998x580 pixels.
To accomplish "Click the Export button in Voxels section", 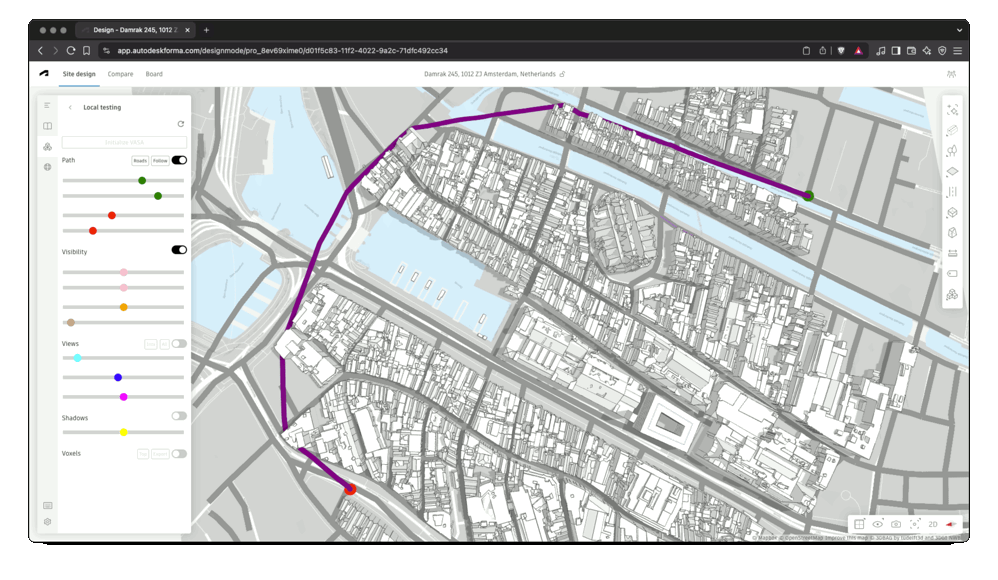I will pos(160,454).
